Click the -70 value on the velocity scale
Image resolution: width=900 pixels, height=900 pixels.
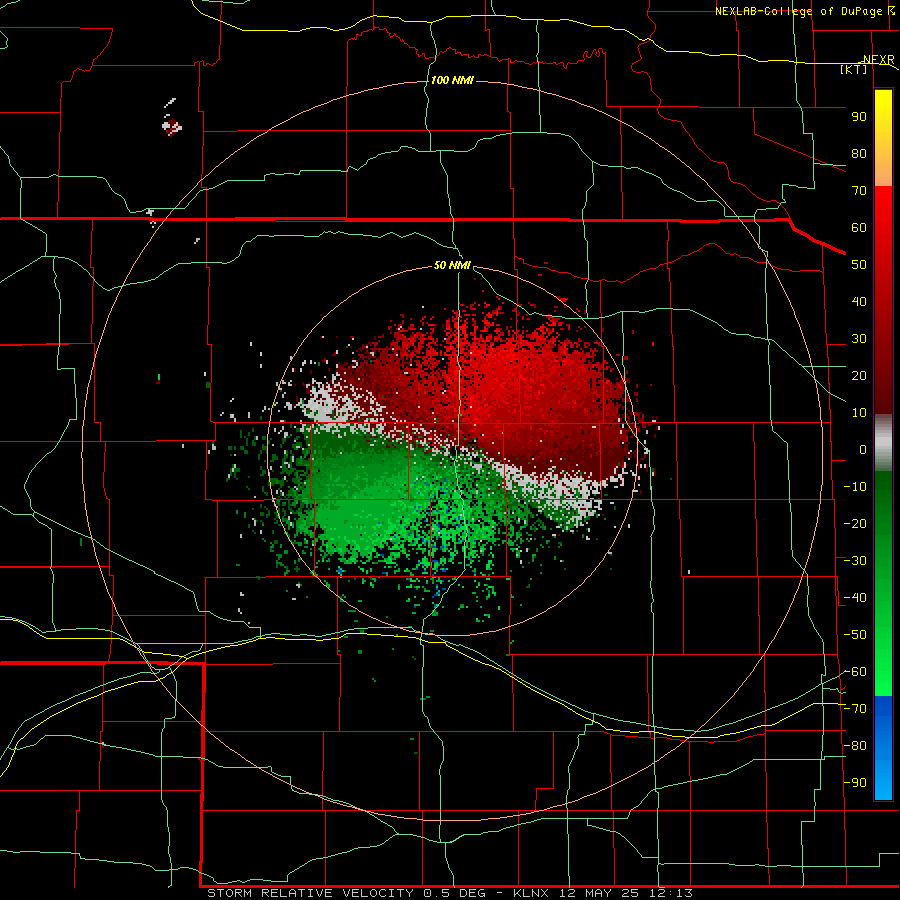[x=855, y=709]
